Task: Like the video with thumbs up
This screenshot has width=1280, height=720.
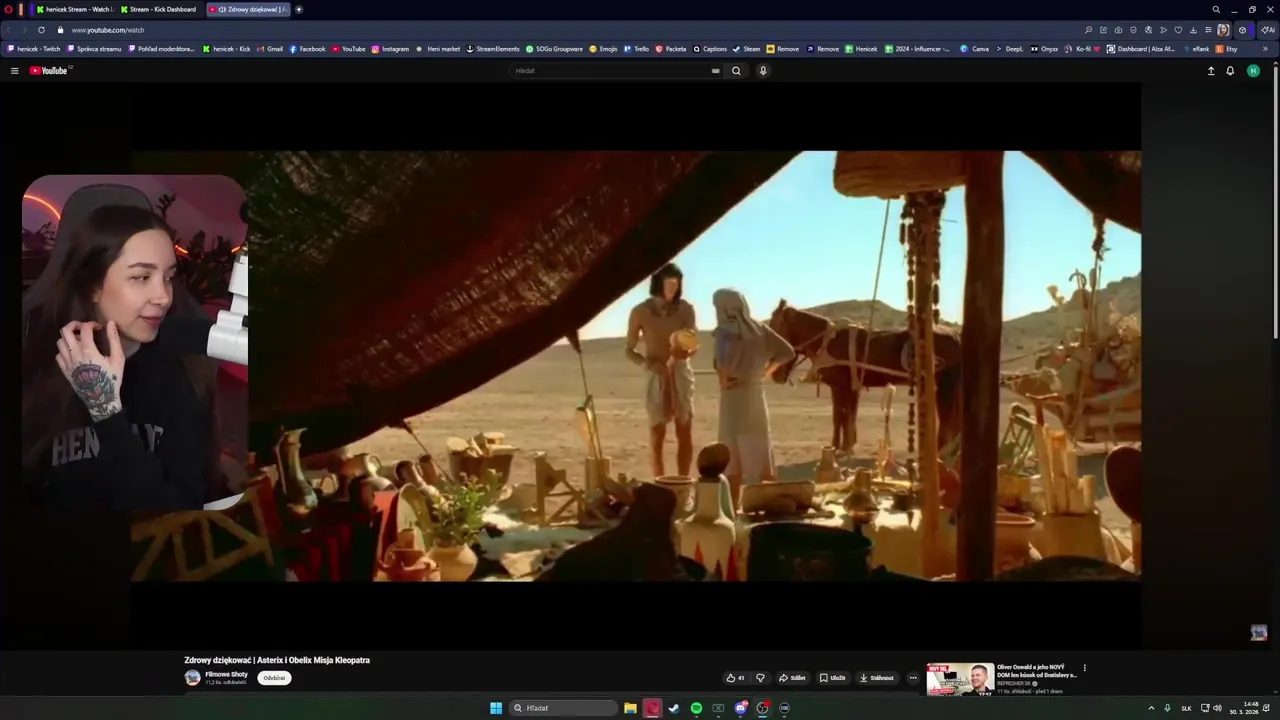Action: (735, 678)
